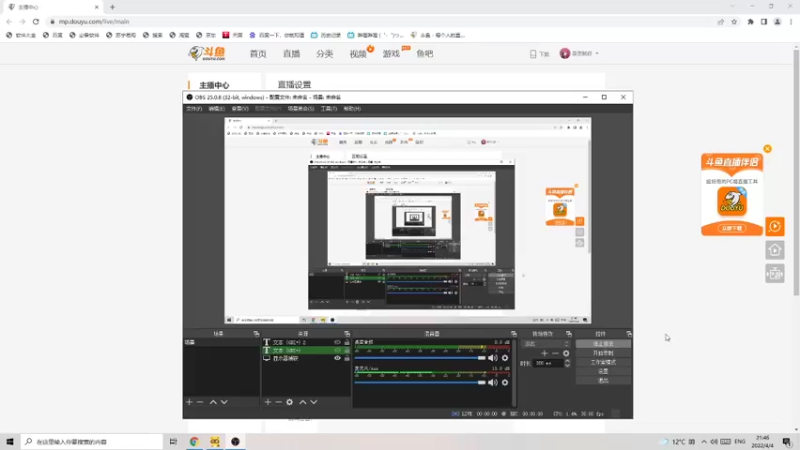The height and width of the screenshot is (450, 800).
Task: Mute the microphone/Aux speaker icon
Action: [x=492, y=383]
